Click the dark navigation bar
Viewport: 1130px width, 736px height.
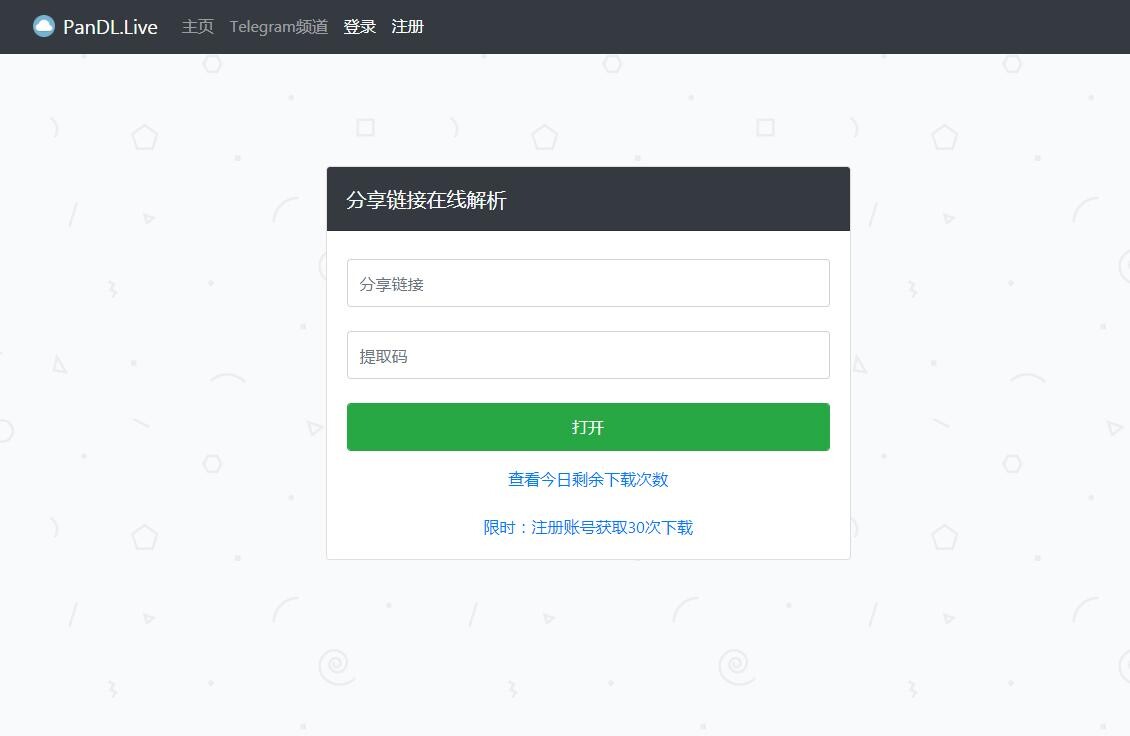point(700,27)
